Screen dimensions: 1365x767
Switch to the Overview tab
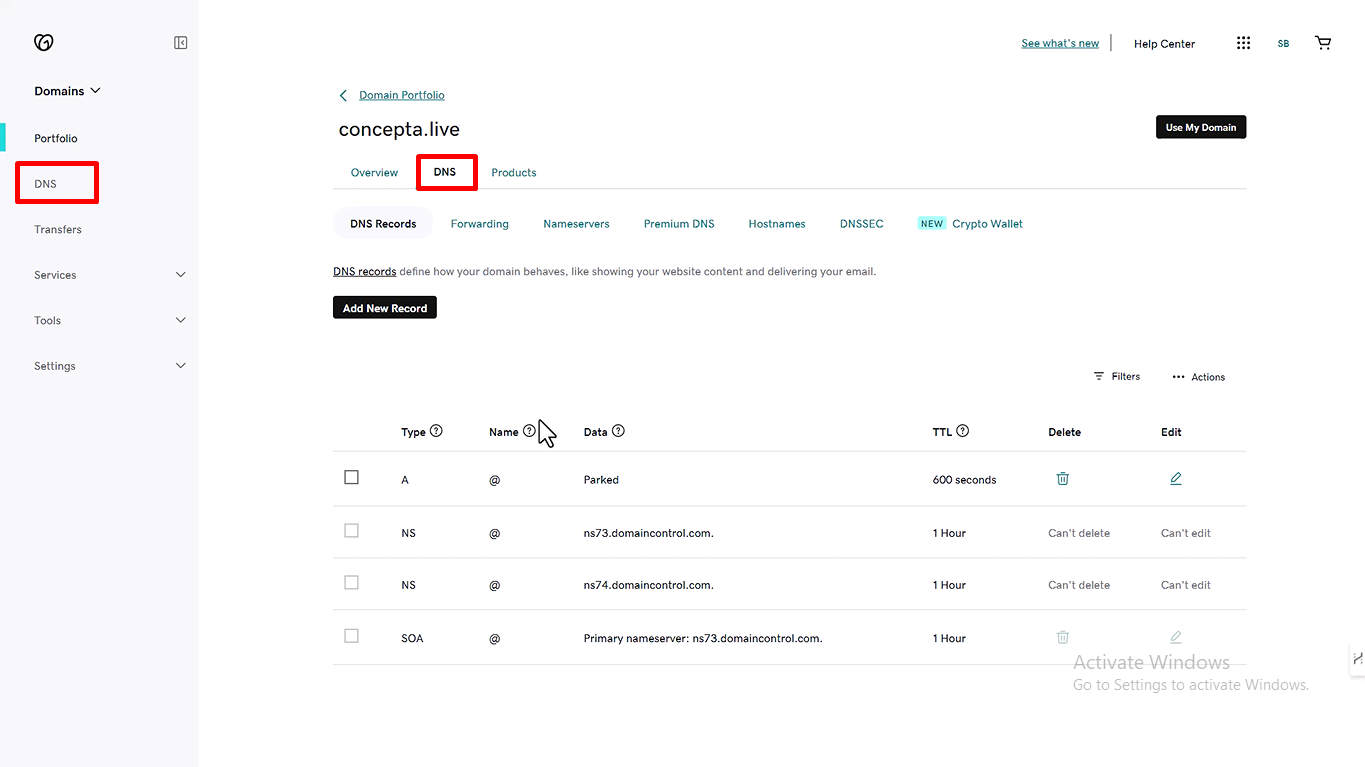tap(374, 173)
